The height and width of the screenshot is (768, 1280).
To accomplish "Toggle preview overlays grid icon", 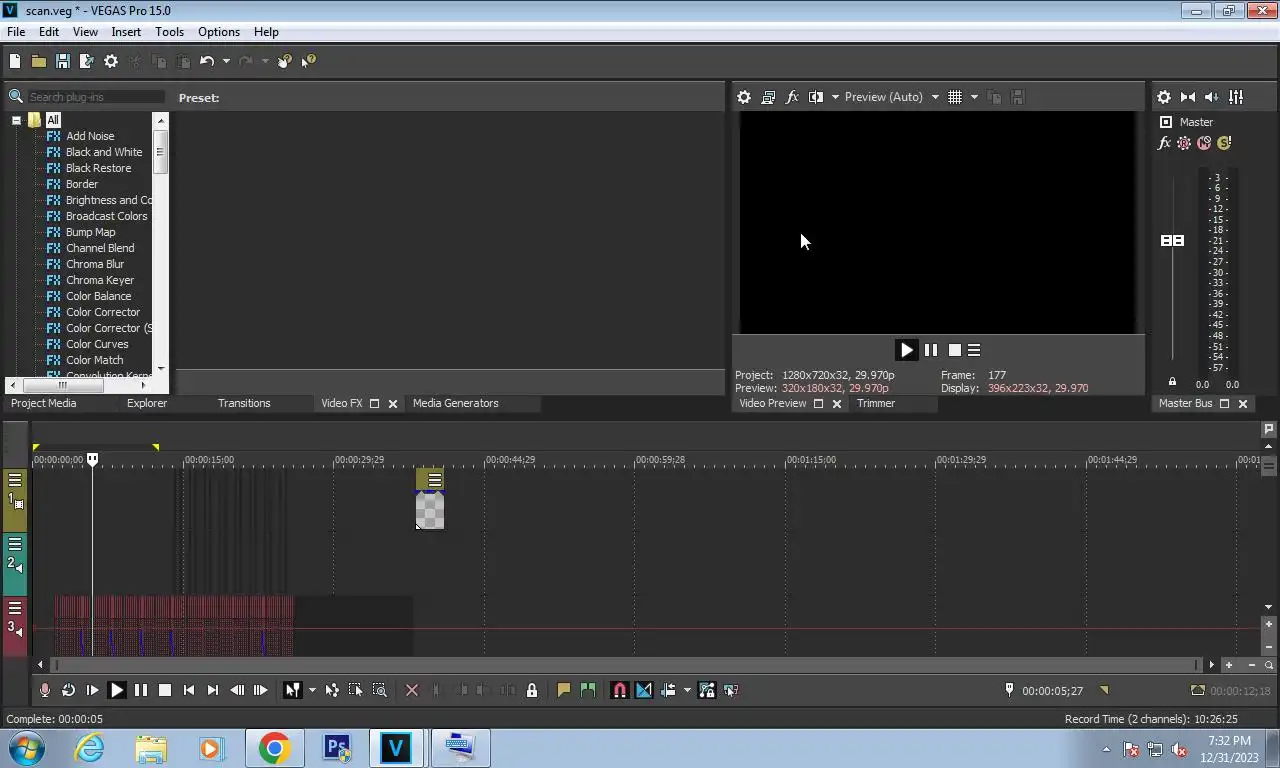I will point(955,97).
